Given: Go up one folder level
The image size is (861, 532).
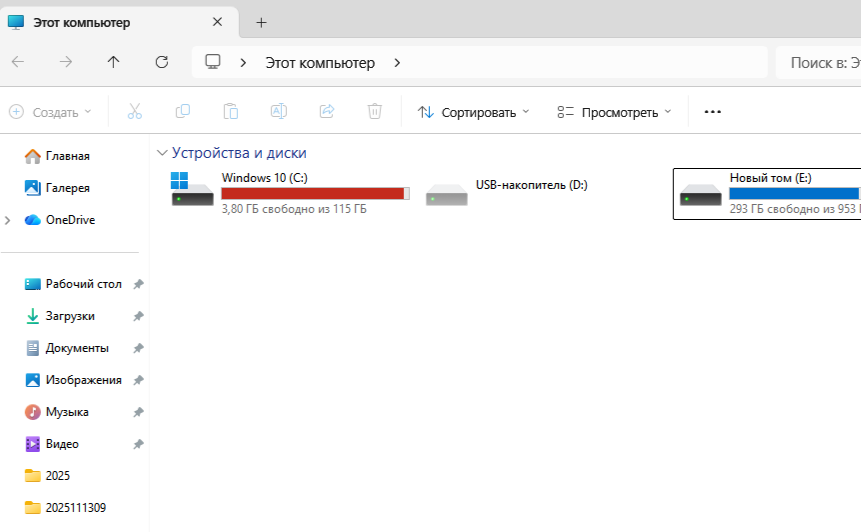Looking at the screenshot, I should click(x=114, y=62).
